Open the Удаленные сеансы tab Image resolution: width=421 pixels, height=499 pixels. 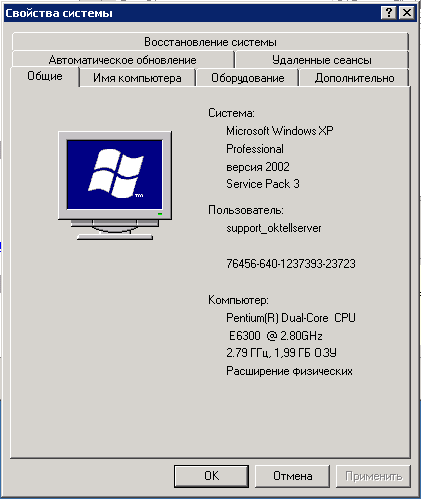pos(322,60)
